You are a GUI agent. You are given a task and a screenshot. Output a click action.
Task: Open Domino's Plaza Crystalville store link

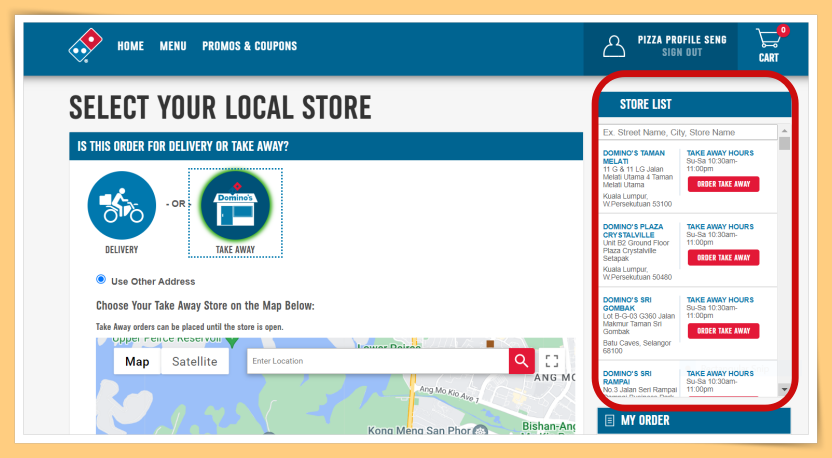632,230
